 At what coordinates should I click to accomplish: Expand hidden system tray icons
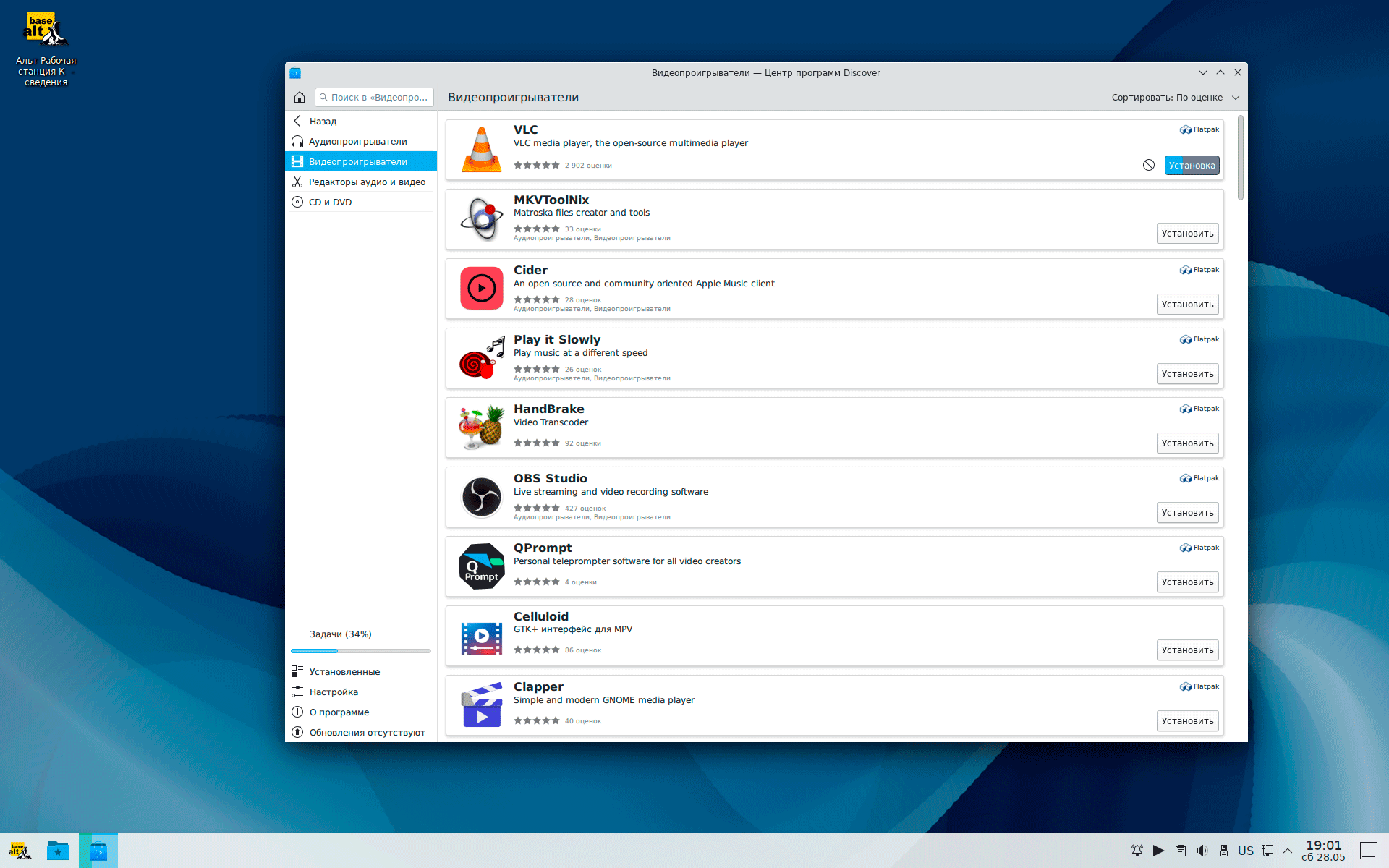point(1288,851)
